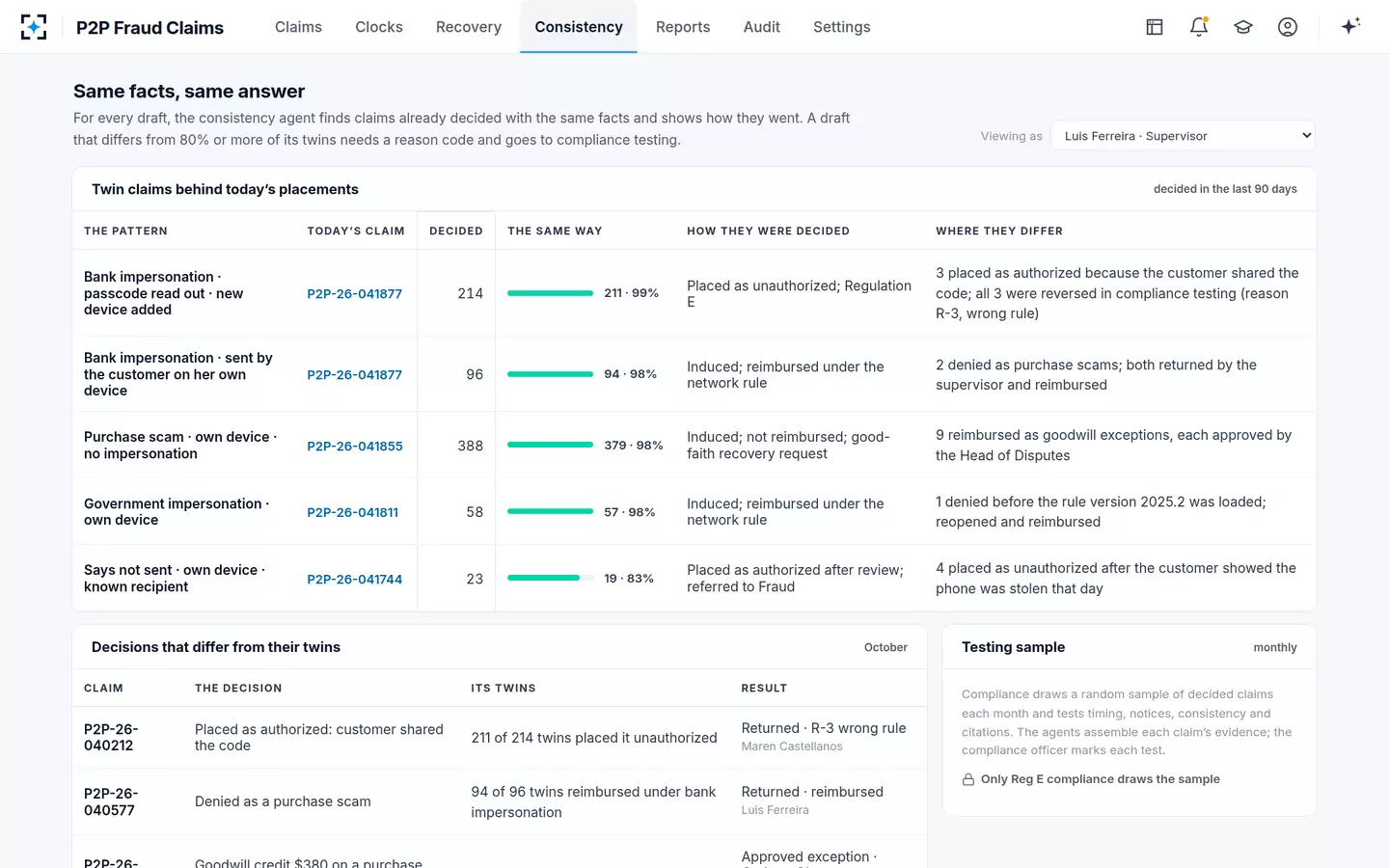Open the Settings tab
1389x868 pixels.
click(x=842, y=27)
